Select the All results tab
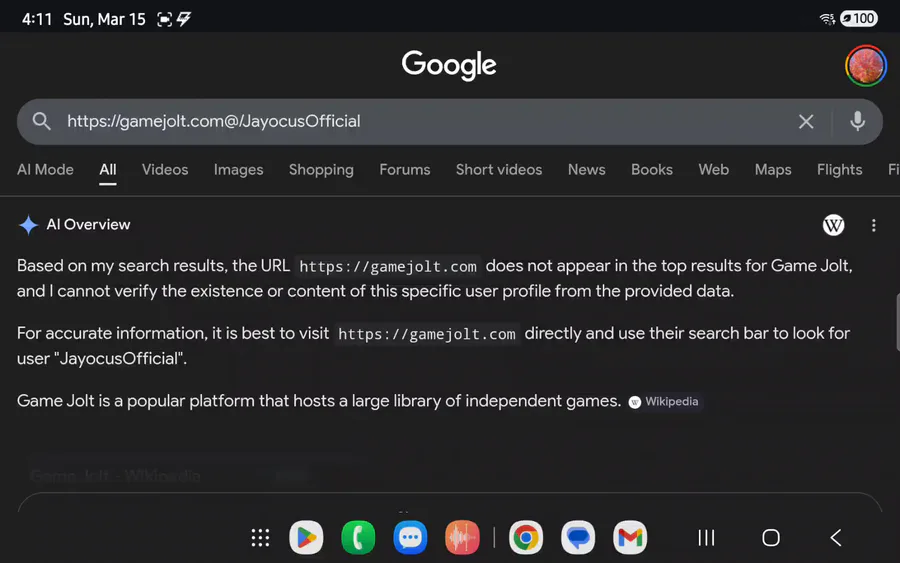Screen dimensions: 900x563 [x=107, y=170]
